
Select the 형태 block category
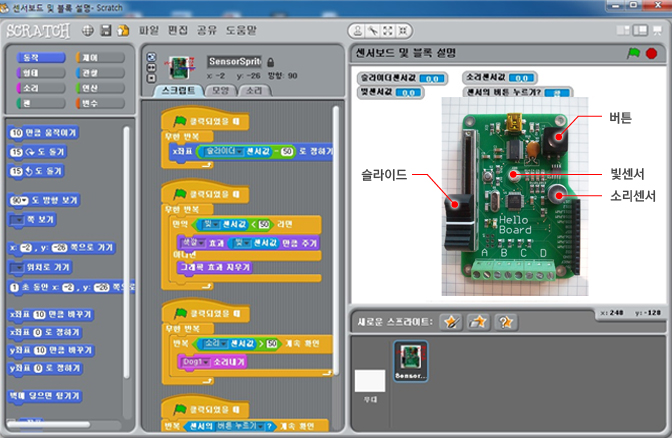(x=41, y=73)
